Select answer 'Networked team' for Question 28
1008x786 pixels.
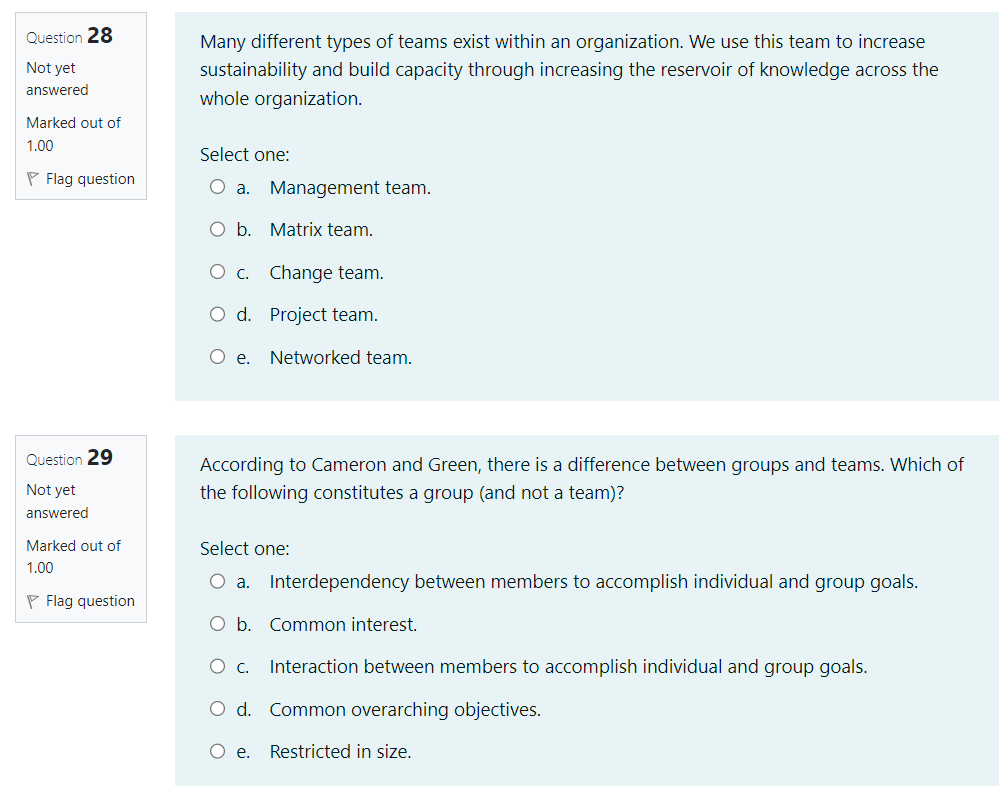pyautogui.click(x=217, y=356)
